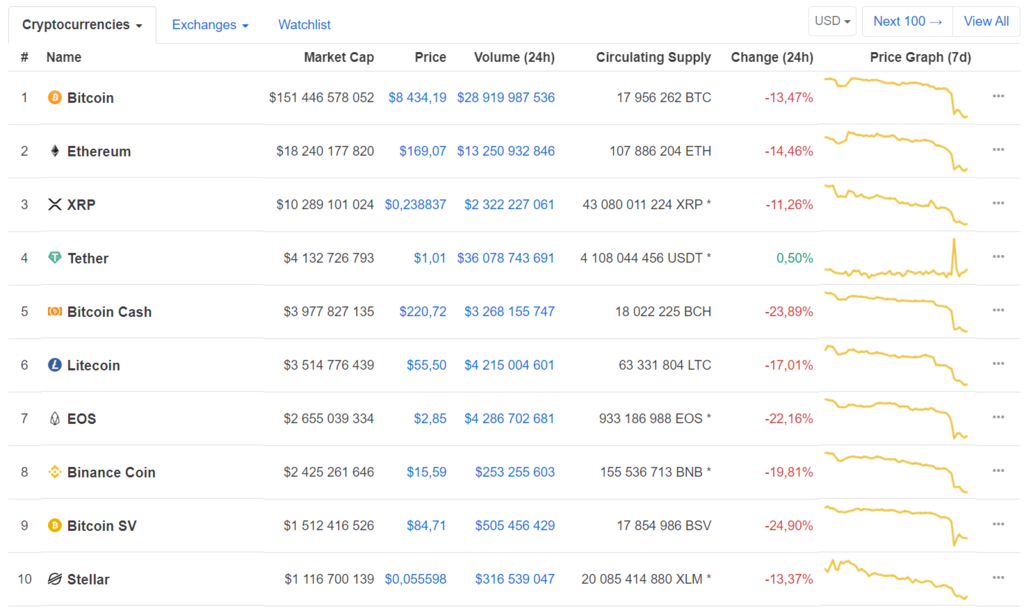Screen dimensions: 1024x608
Task: Open Tether 7-day price graph
Action: [x=895, y=258]
